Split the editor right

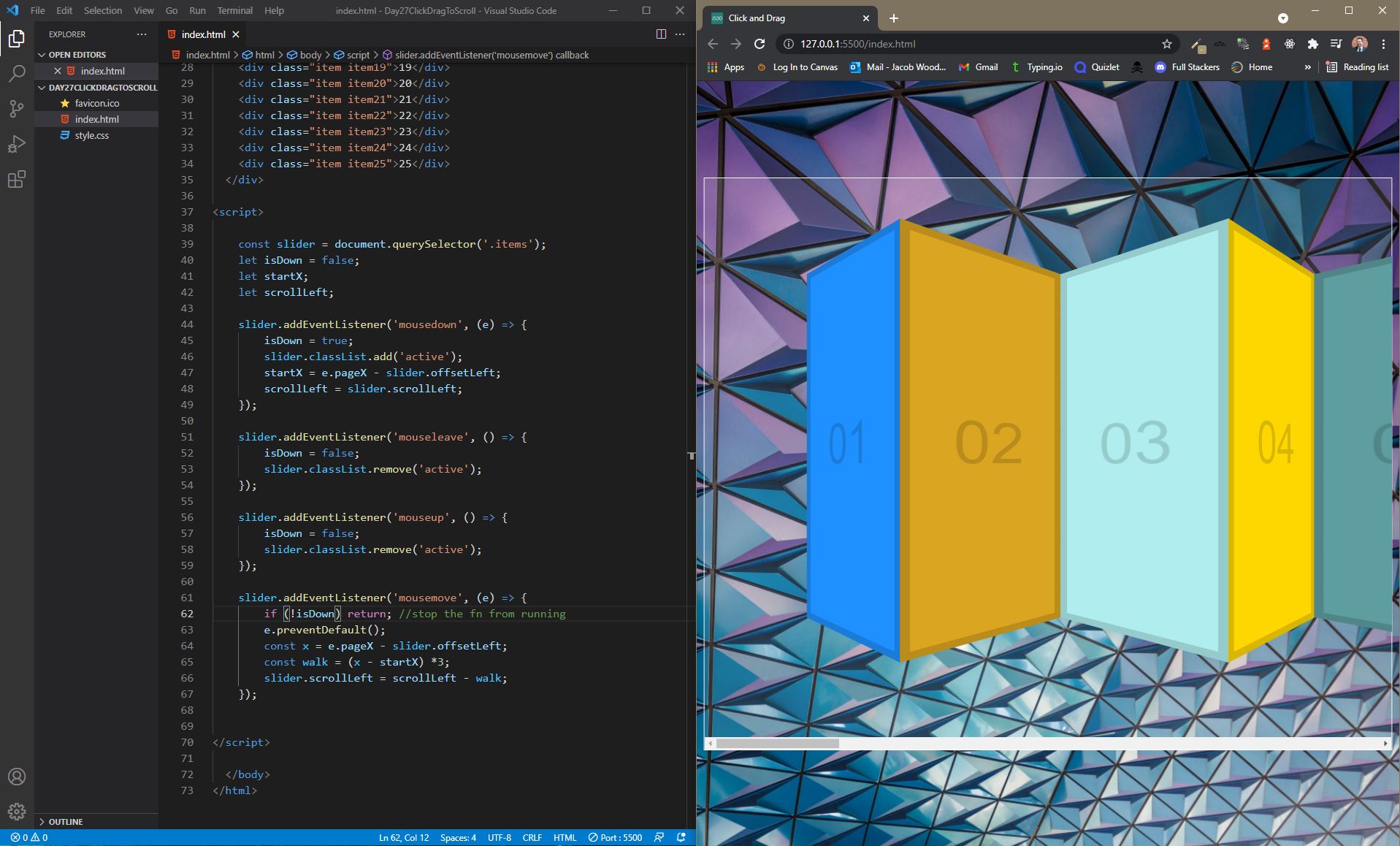[x=661, y=34]
